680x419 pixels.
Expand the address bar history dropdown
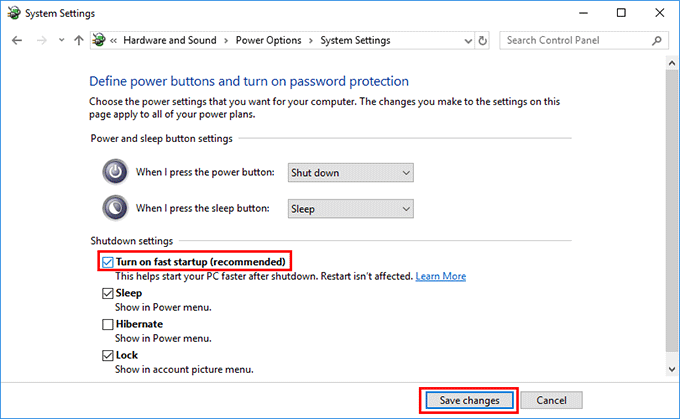468,41
